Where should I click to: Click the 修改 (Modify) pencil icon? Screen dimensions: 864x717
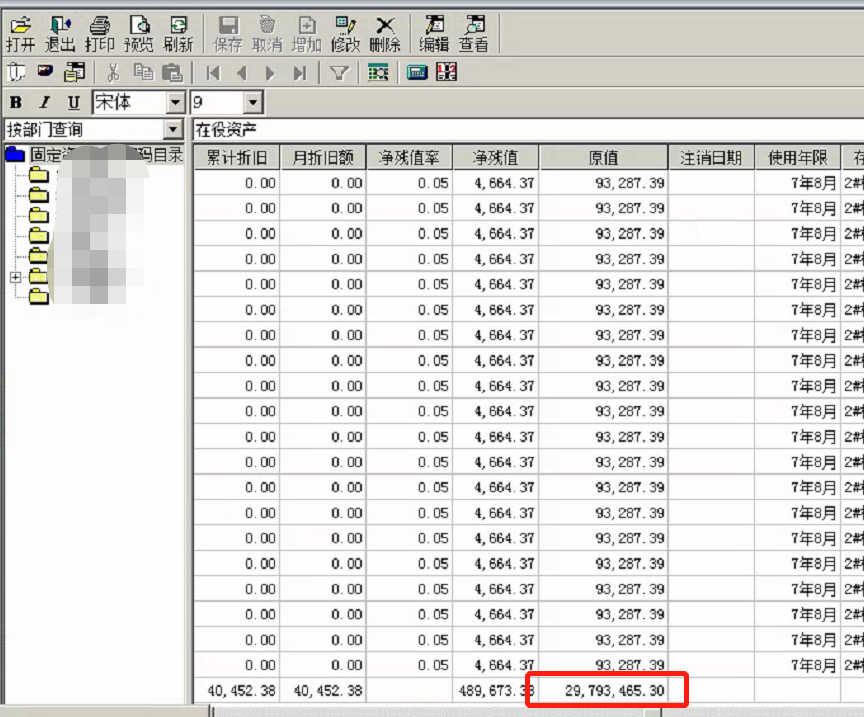tap(345, 34)
